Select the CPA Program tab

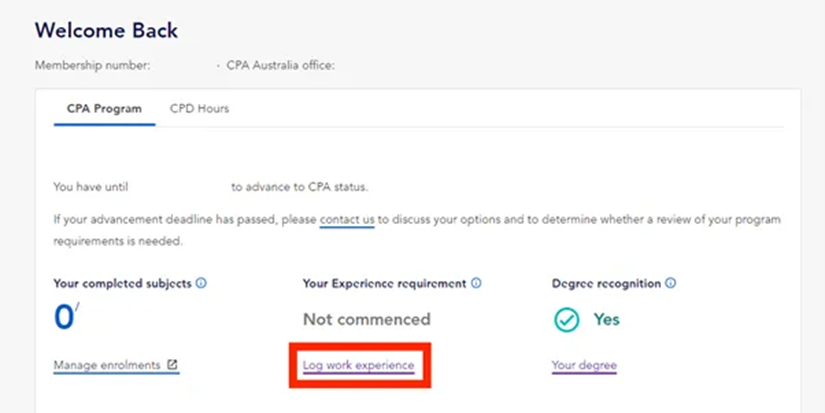click(104, 108)
